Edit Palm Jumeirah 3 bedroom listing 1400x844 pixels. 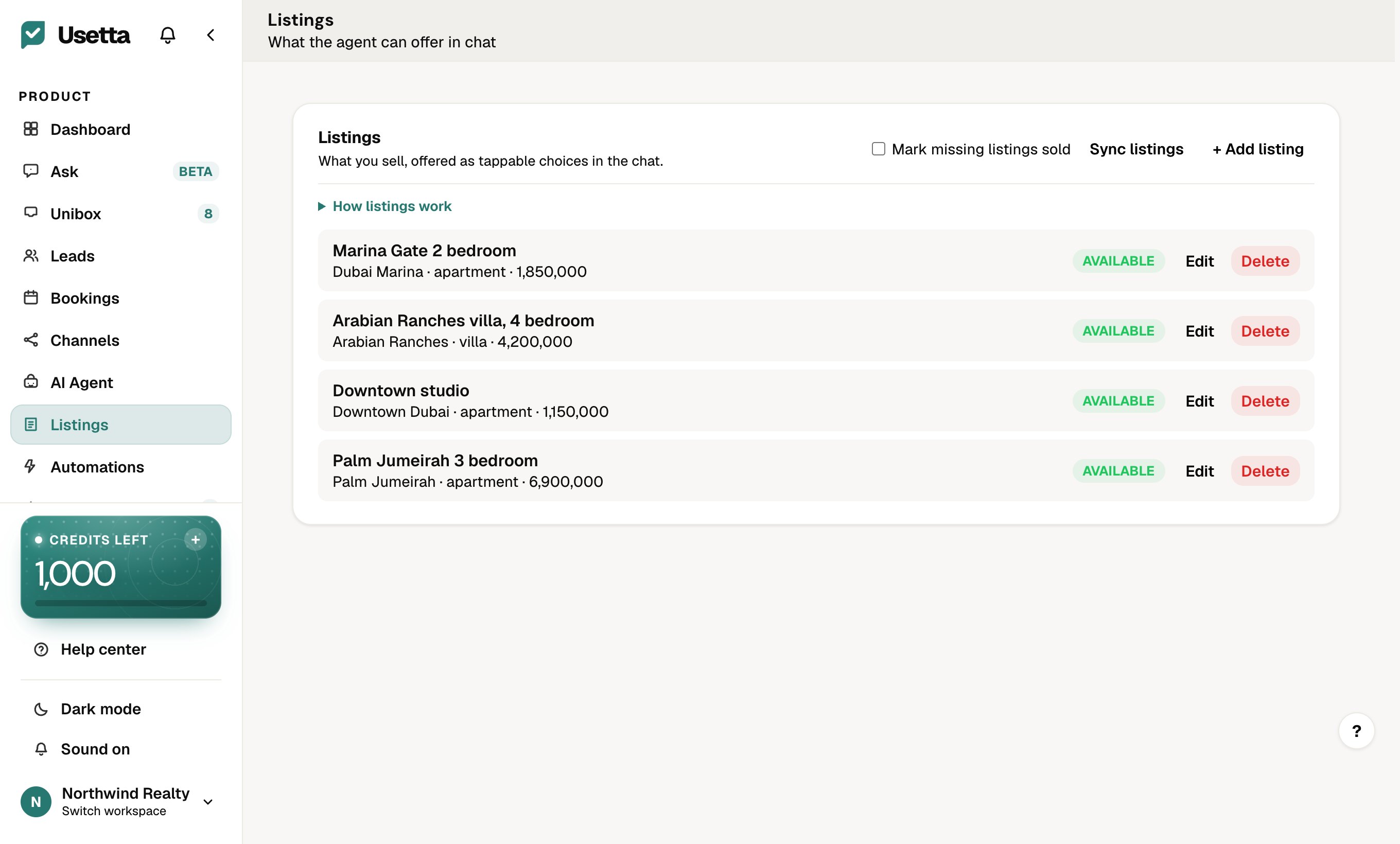1199,471
